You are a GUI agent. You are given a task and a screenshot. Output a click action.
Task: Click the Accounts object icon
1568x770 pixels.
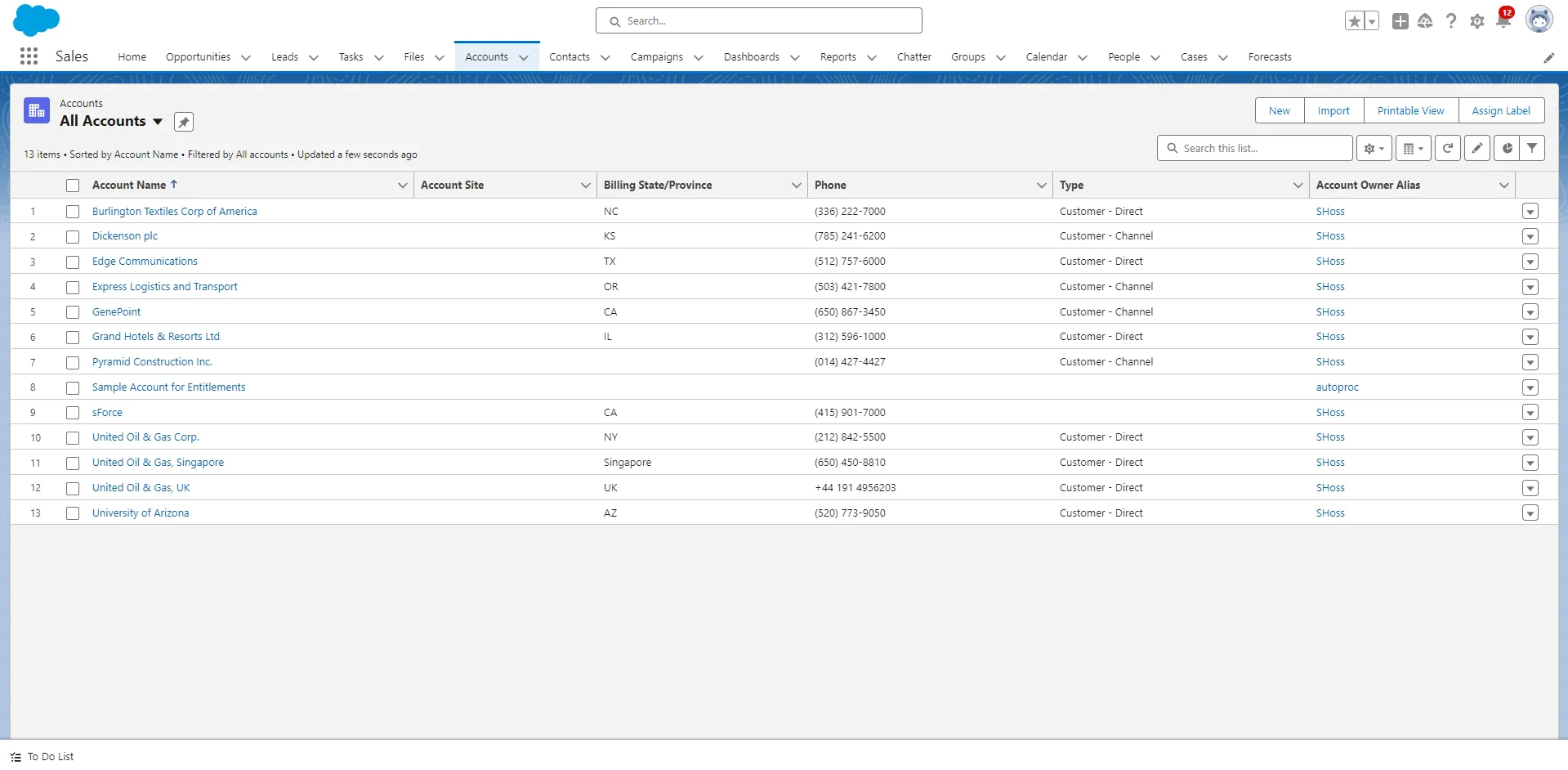(x=37, y=110)
